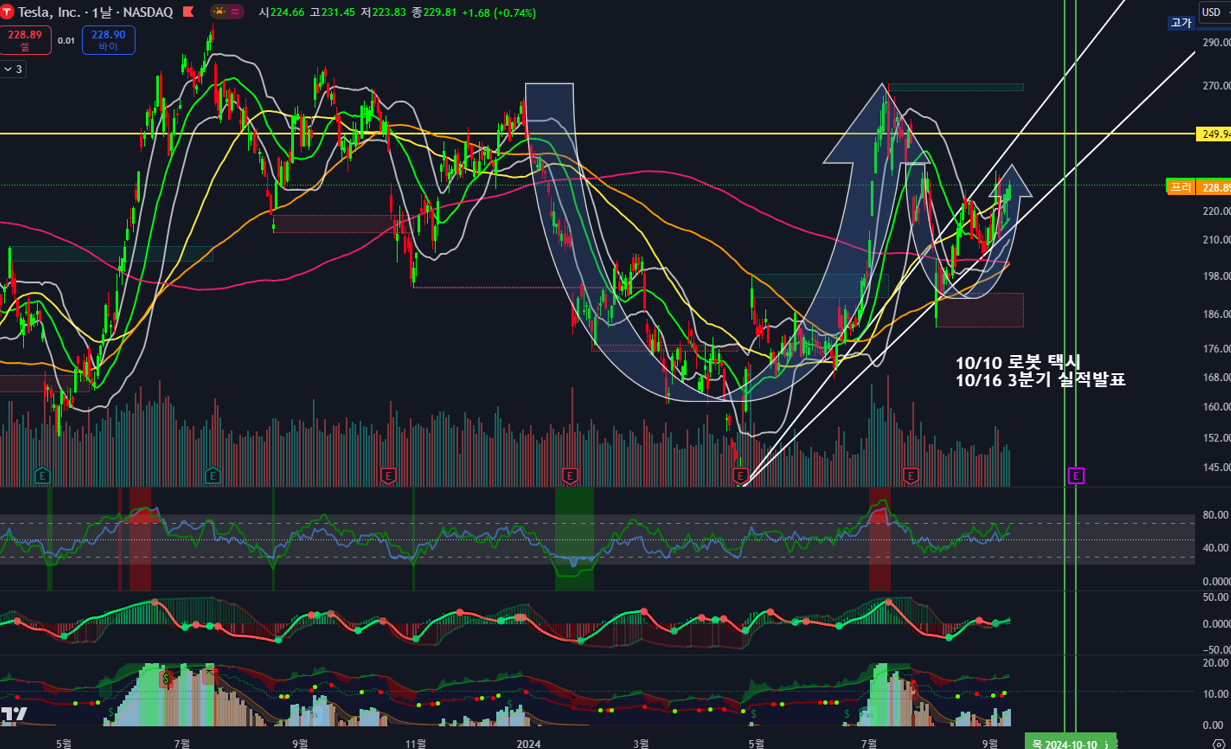Click the blue high price label
Screen dimensions: 1231x749
click(1181, 23)
